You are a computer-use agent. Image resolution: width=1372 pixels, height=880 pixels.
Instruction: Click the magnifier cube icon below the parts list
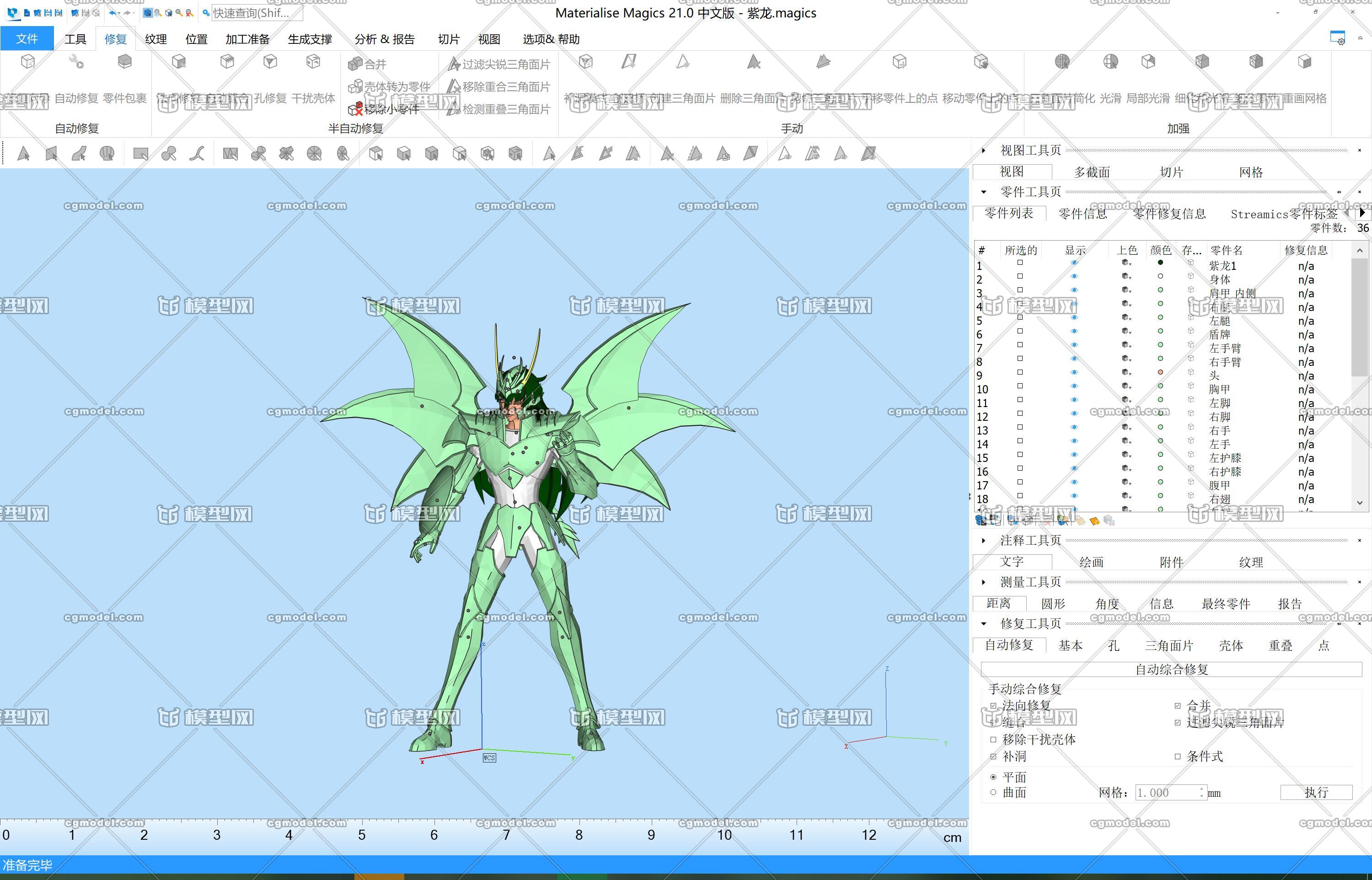1063,520
